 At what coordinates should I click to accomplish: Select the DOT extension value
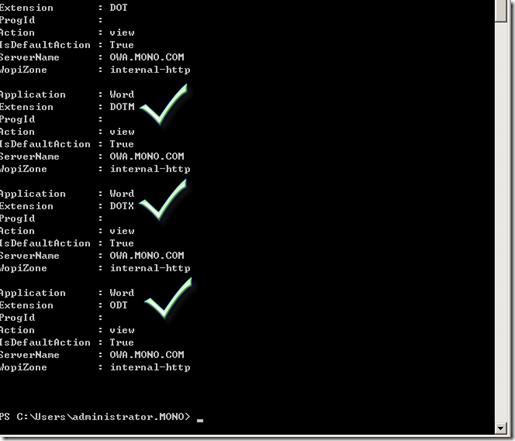[118, 7]
